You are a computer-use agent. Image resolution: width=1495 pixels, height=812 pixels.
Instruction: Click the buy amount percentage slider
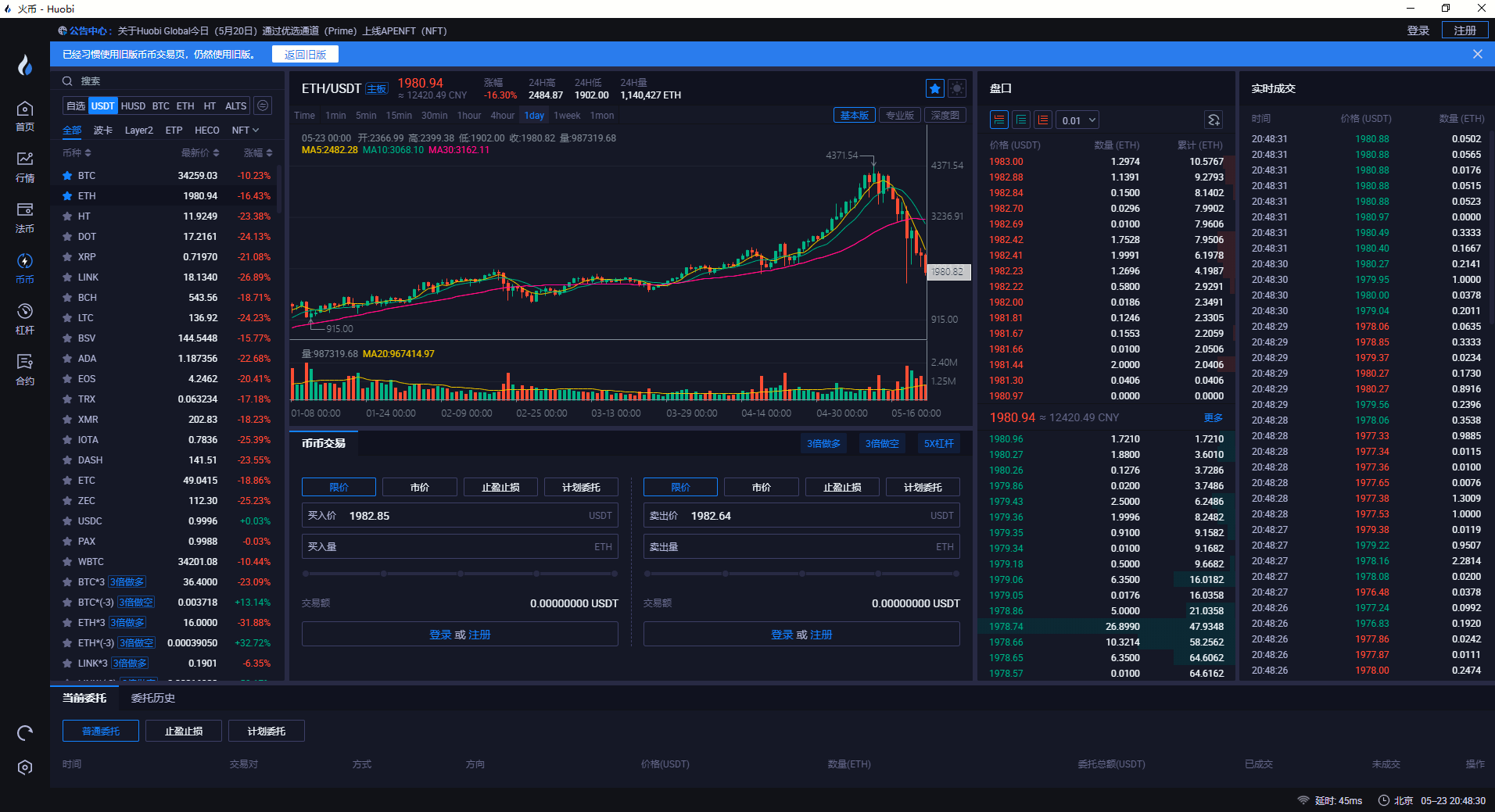(x=460, y=574)
